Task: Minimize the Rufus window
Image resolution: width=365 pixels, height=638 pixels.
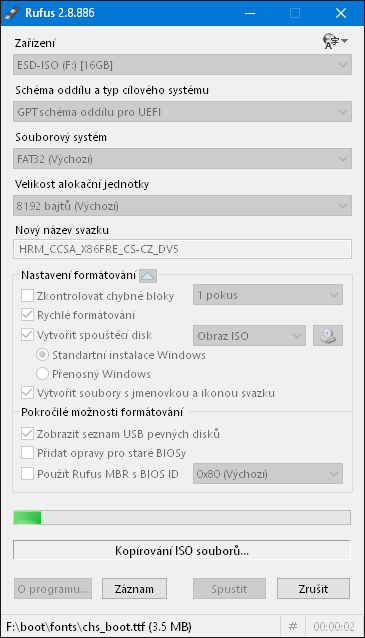Action: [250, 13]
